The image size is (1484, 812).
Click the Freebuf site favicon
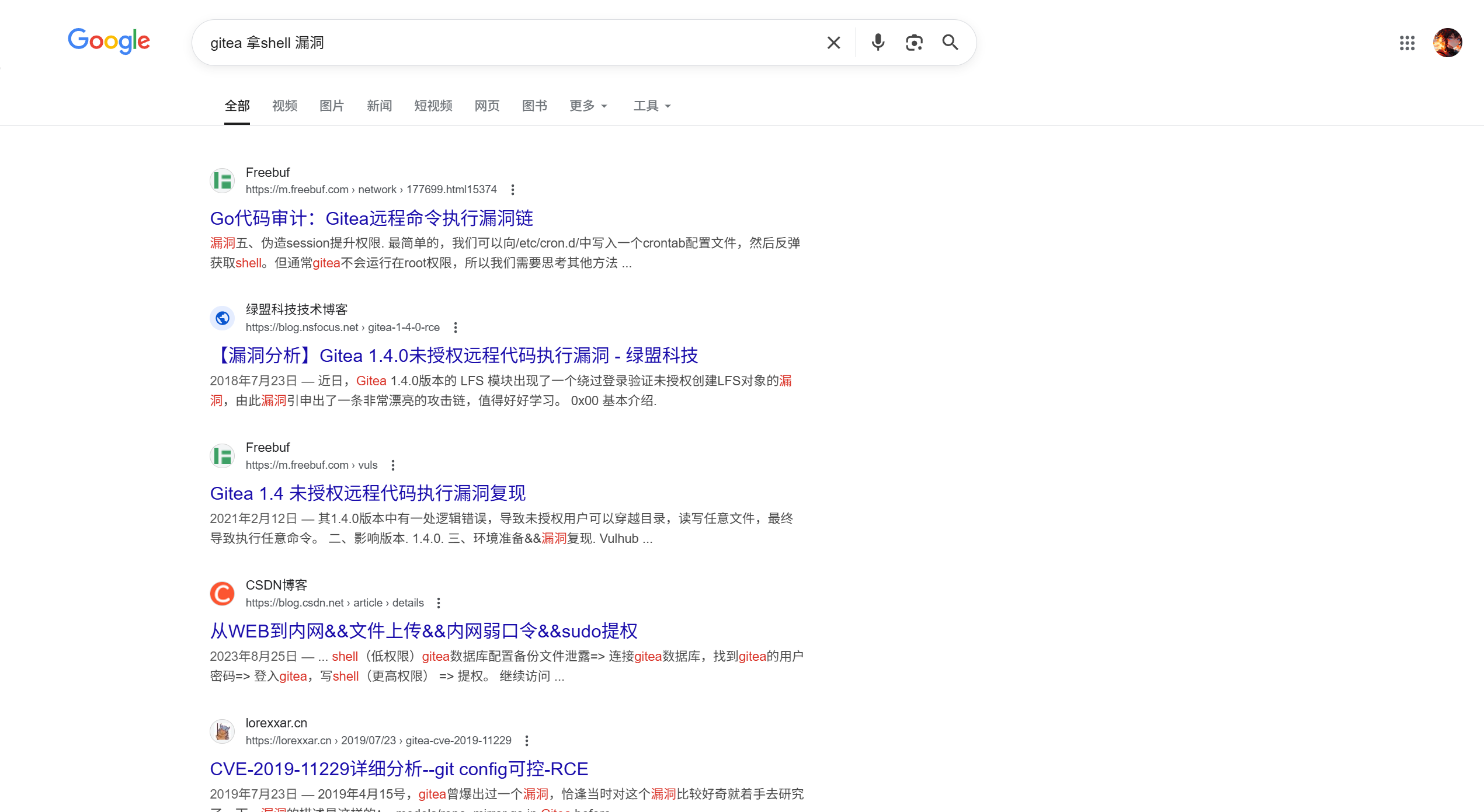[x=222, y=180]
